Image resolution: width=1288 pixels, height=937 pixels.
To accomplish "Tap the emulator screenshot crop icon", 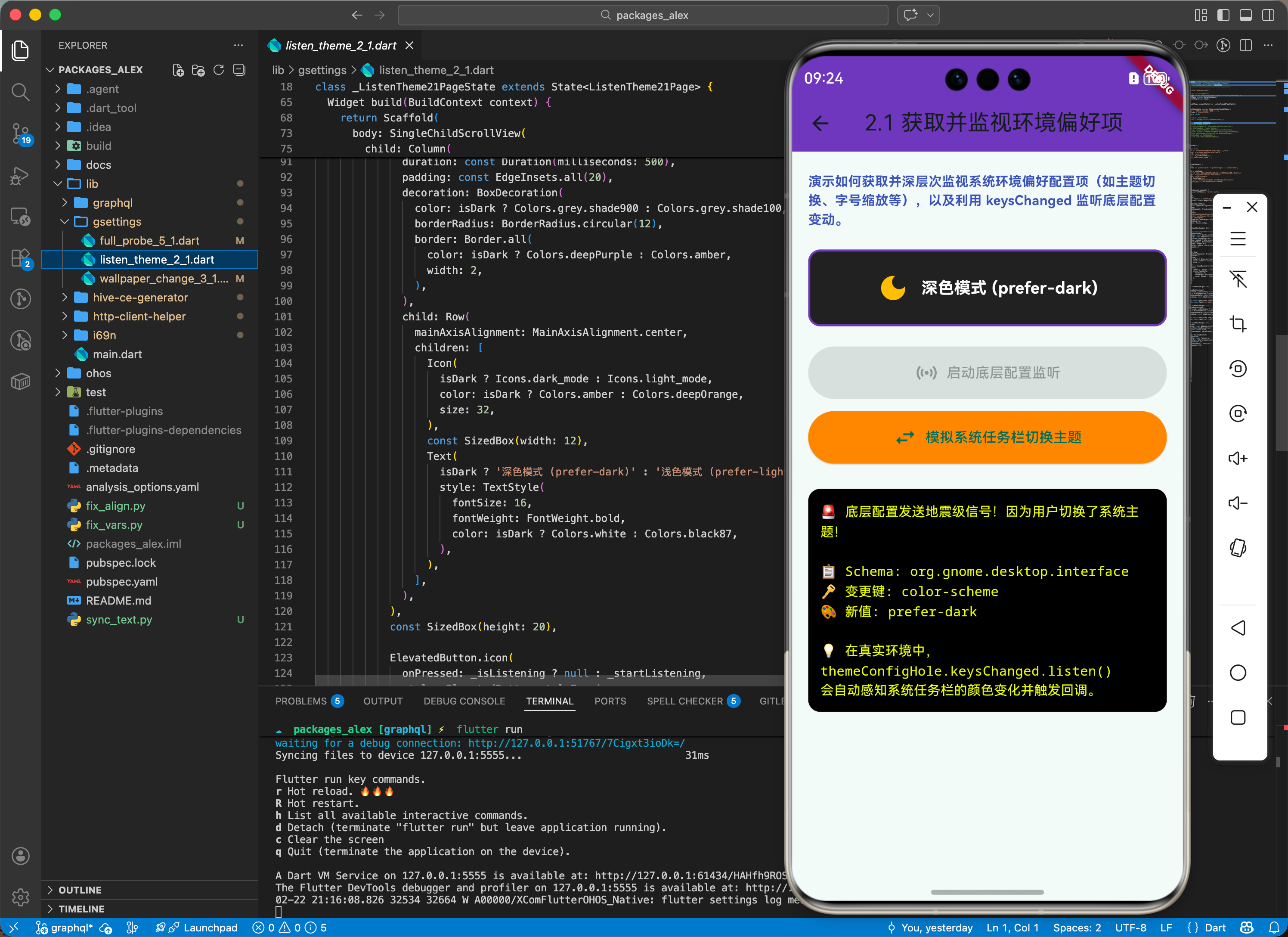I will click(x=1238, y=324).
